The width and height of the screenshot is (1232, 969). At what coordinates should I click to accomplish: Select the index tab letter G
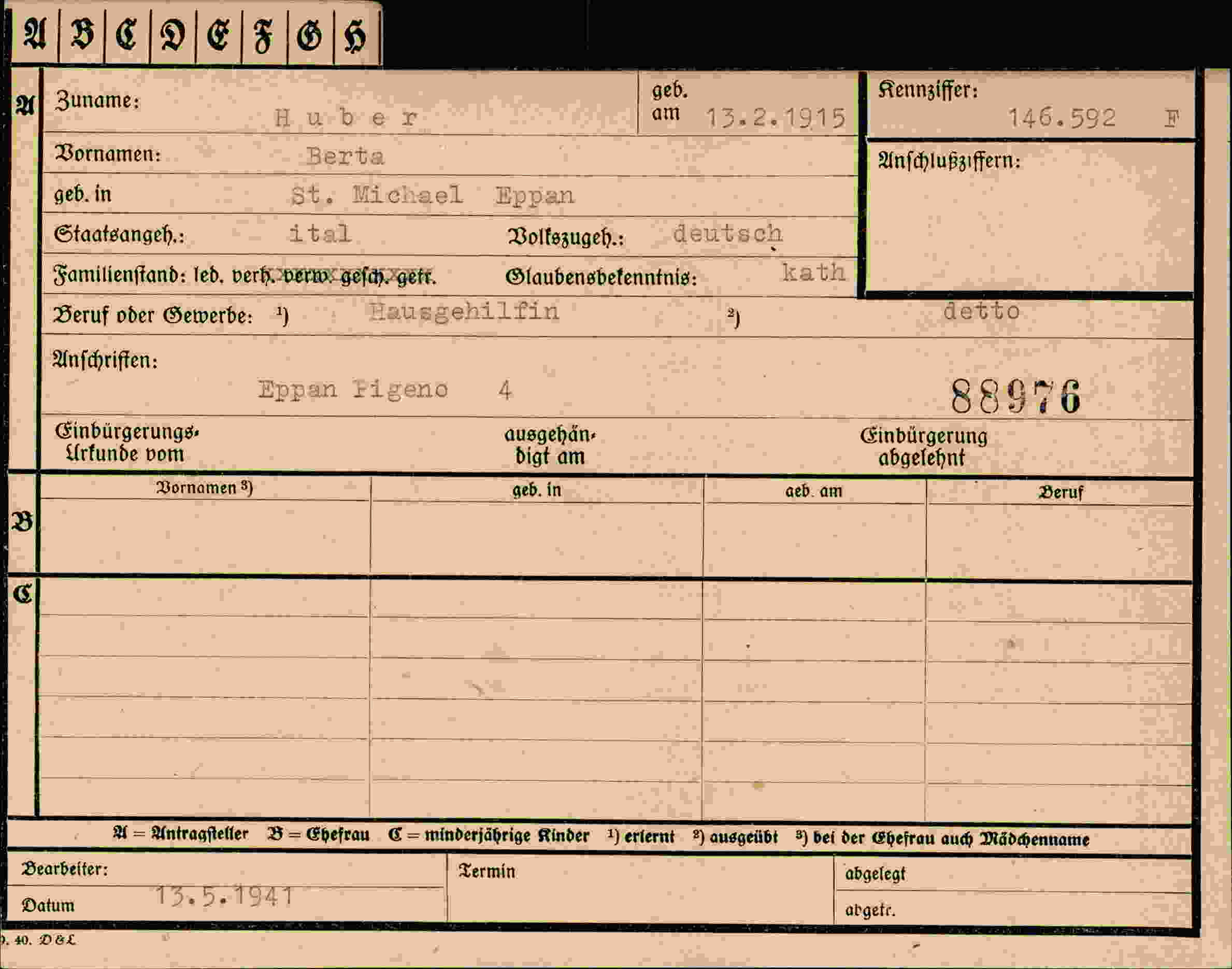coord(310,36)
